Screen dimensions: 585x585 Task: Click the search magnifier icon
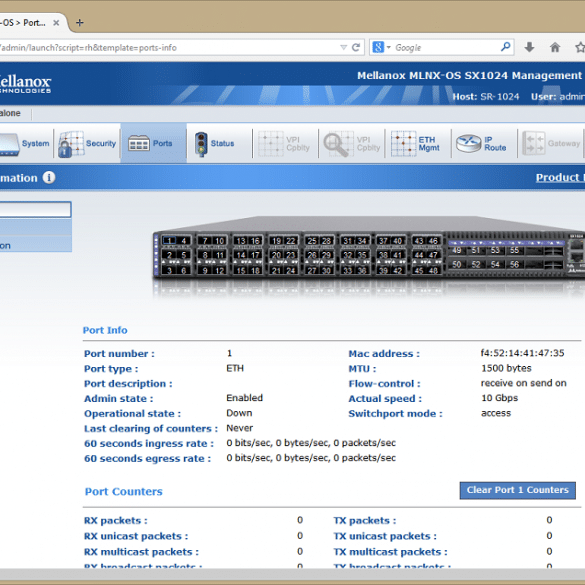click(x=506, y=47)
